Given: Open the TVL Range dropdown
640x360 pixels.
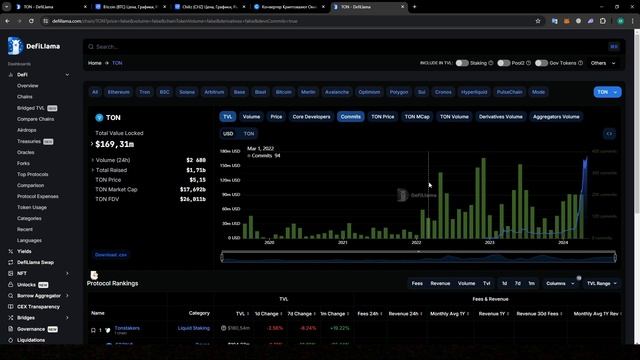Looking at the screenshot, I should (602, 283).
